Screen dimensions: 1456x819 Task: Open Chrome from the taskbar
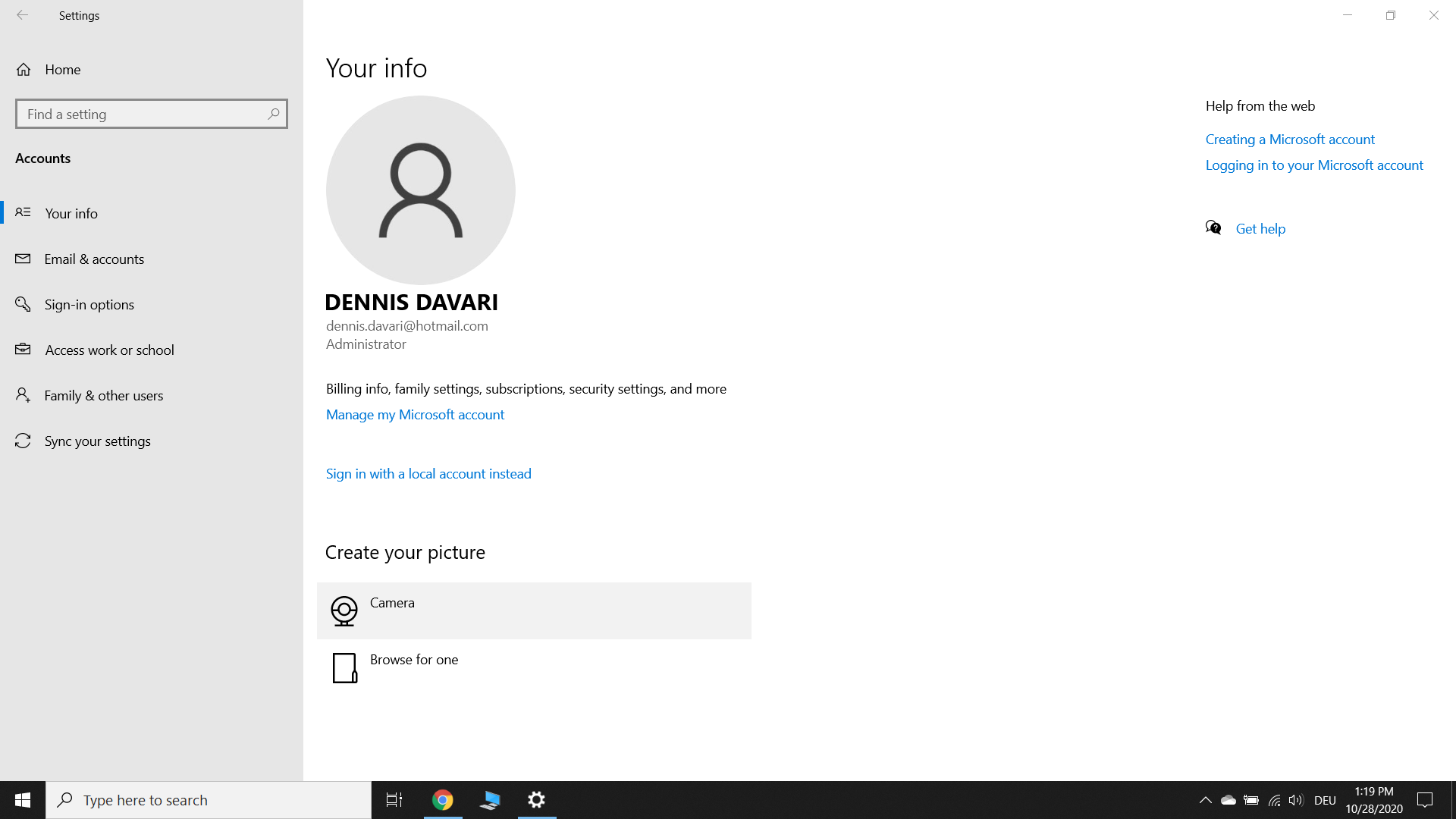(443, 800)
